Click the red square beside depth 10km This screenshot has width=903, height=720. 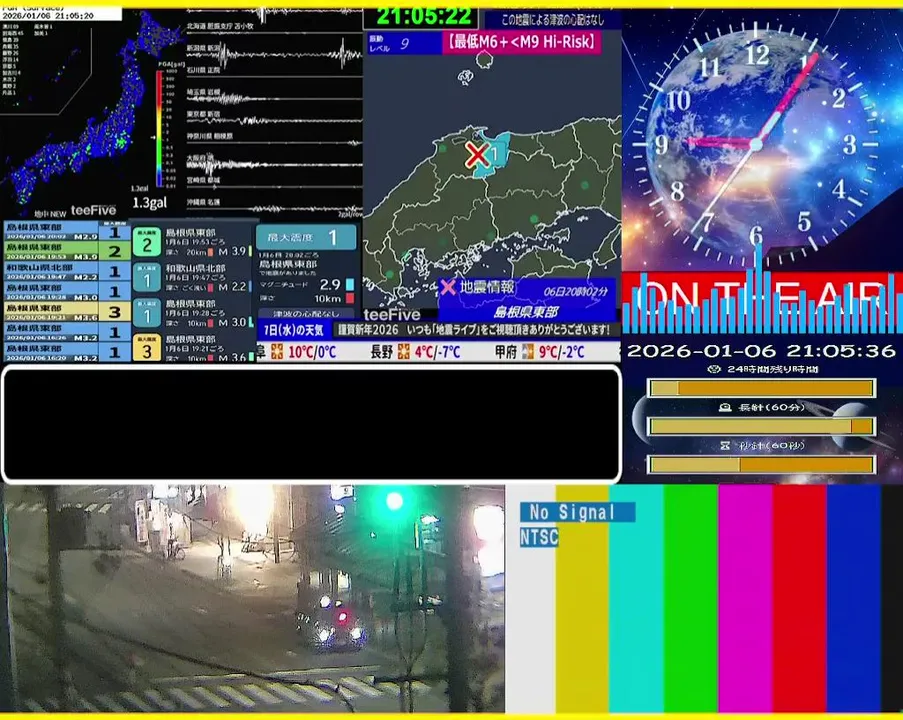tap(350, 298)
